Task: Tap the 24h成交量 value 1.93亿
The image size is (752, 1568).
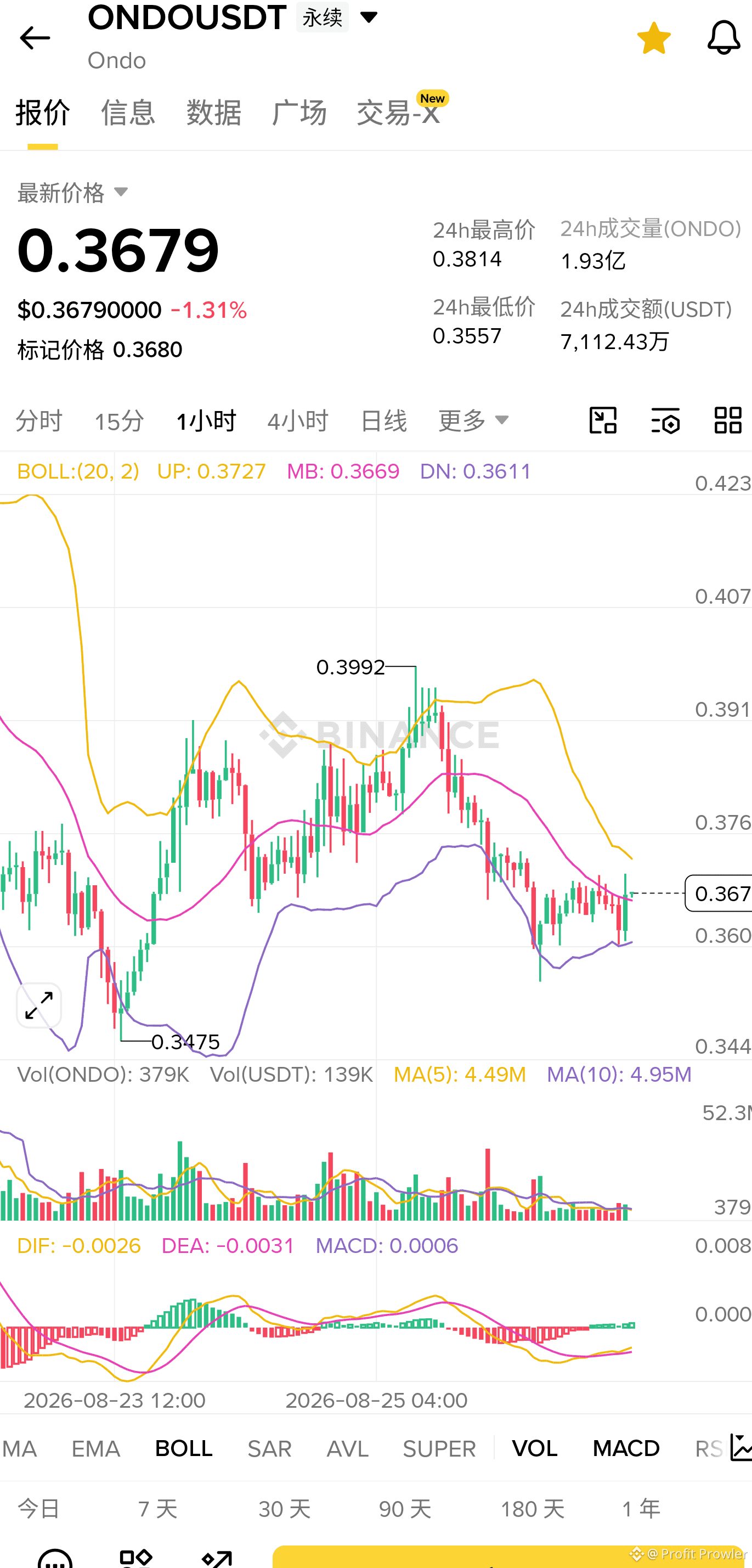Action: pyautogui.click(x=592, y=261)
